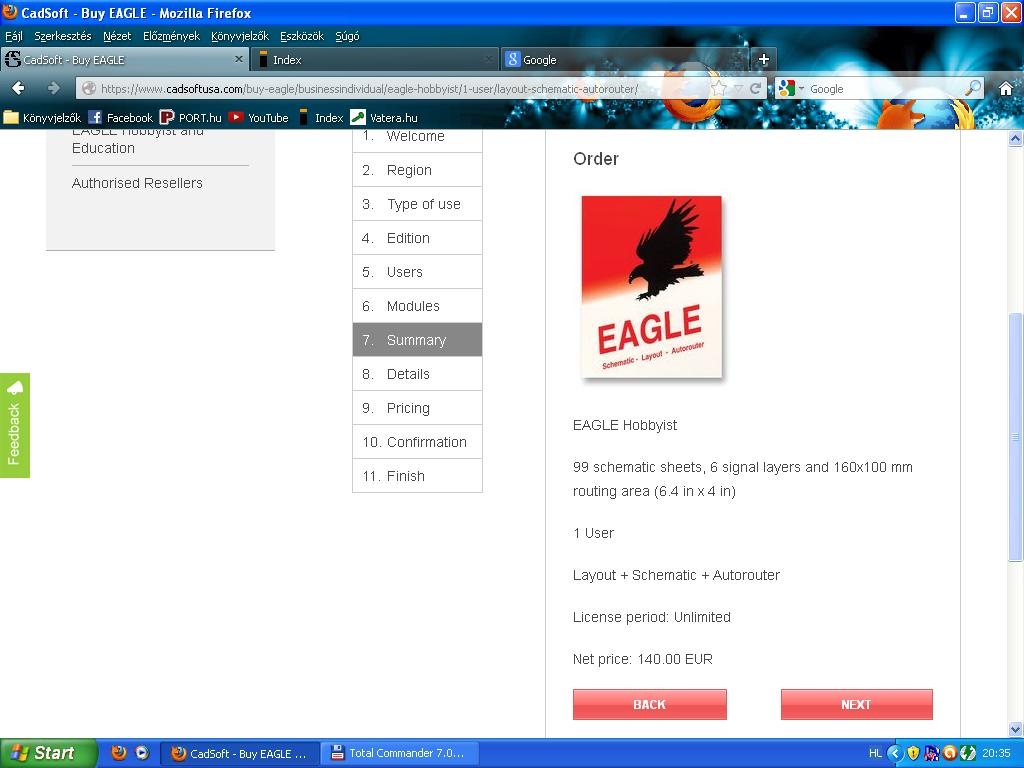
Task: Click the browser forward arrow
Action: pyautogui.click(x=54, y=88)
